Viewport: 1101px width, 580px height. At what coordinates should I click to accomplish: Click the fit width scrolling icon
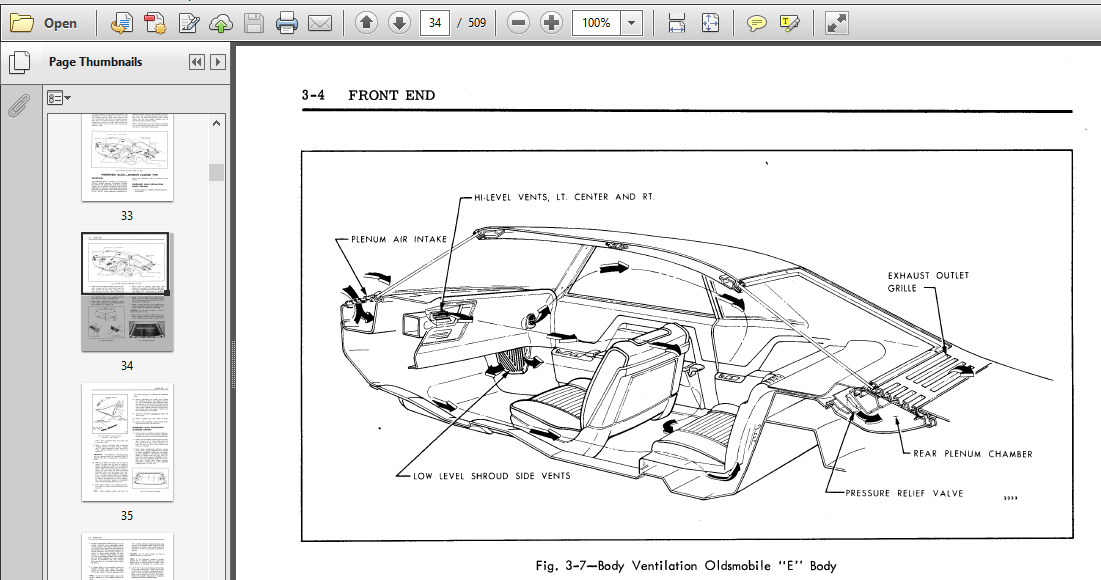point(677,23)
